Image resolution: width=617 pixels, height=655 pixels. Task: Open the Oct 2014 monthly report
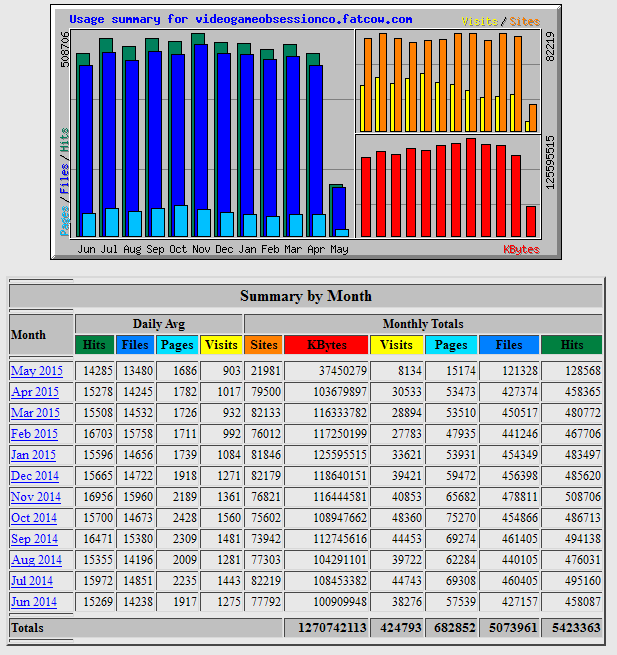pyautogui.click(x=35, y=518)
